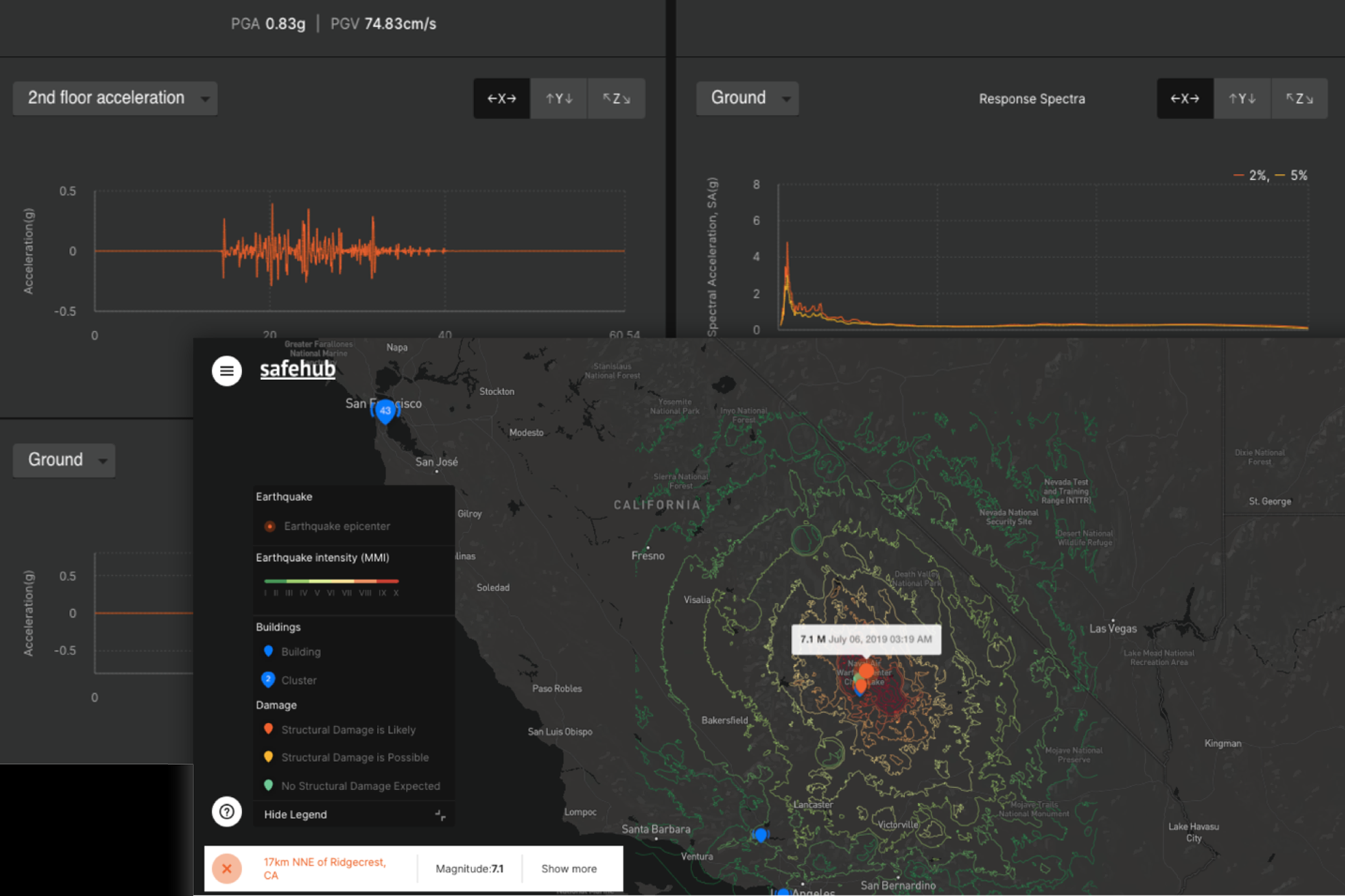Click the help question mark icon
The image size is (1345, 896).
227,812
